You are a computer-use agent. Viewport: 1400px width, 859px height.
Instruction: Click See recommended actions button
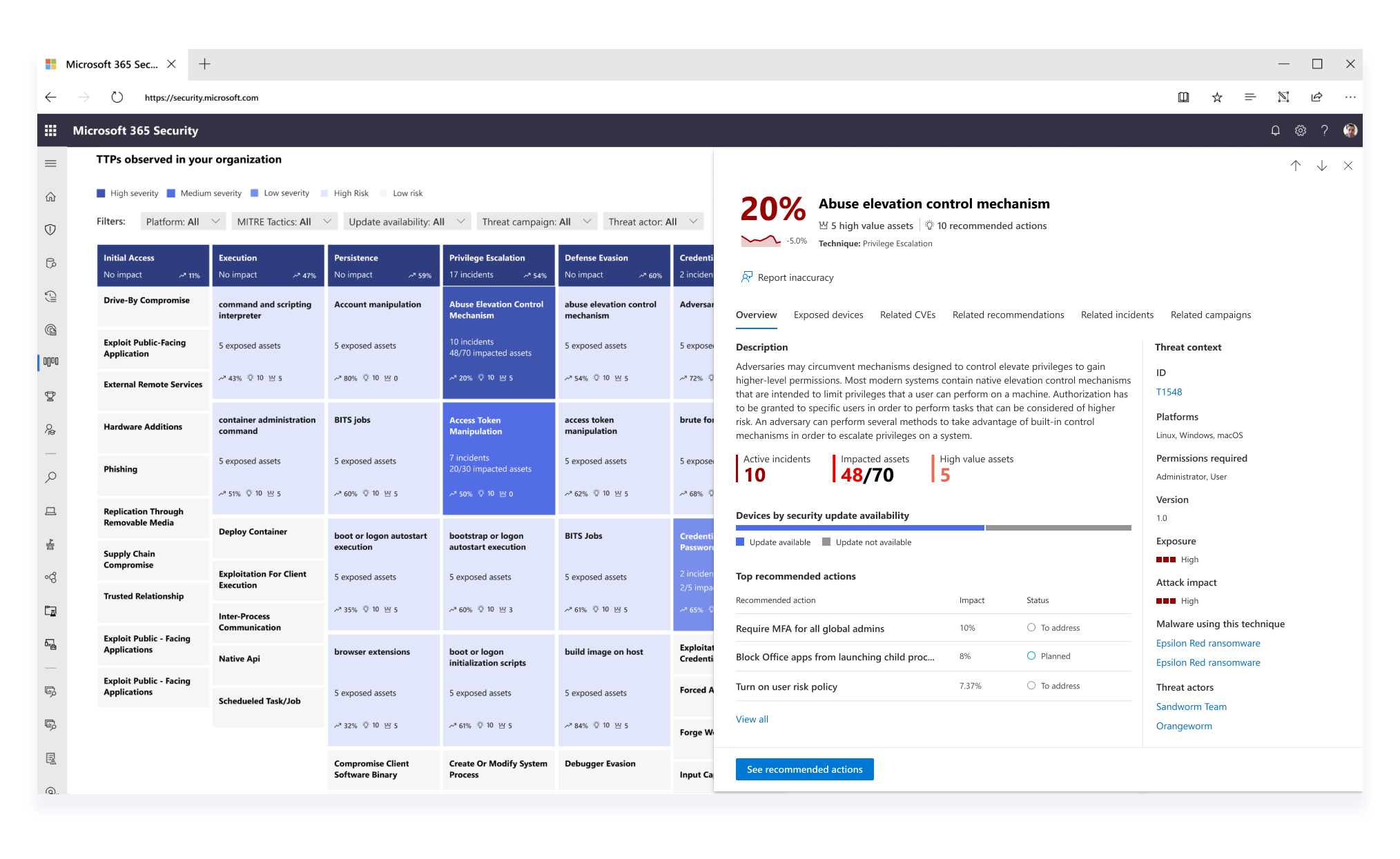804,769
